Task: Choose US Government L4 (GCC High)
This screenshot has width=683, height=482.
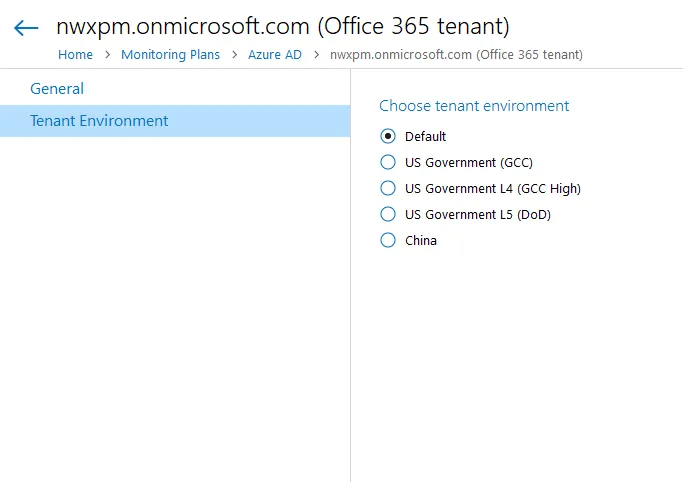Action: (388, 189)
